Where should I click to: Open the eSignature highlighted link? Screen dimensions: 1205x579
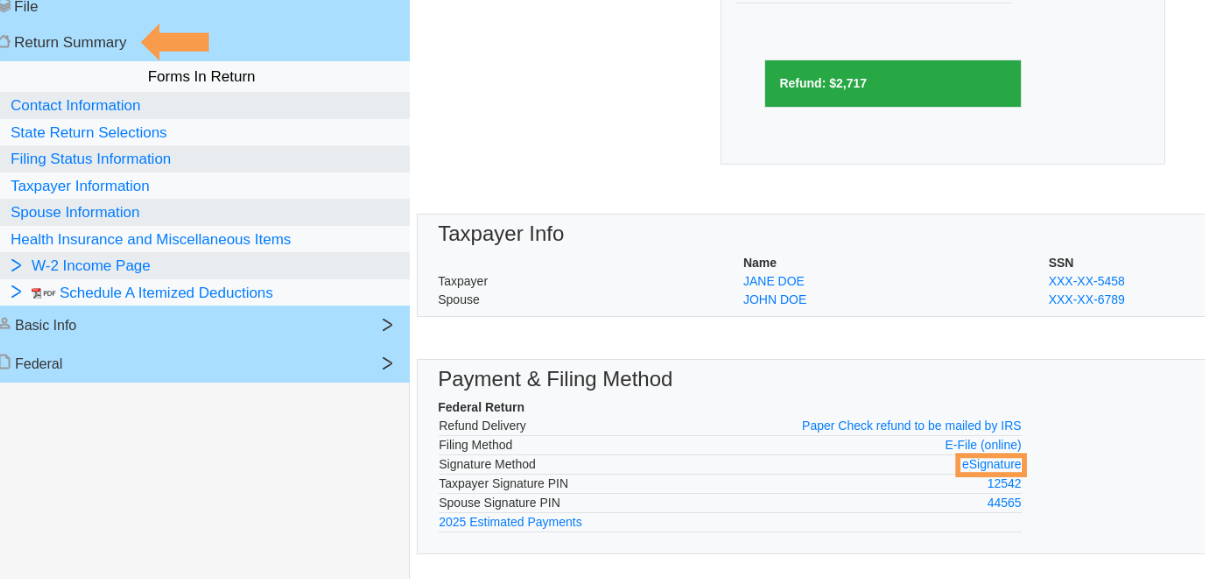click(990, 464)
